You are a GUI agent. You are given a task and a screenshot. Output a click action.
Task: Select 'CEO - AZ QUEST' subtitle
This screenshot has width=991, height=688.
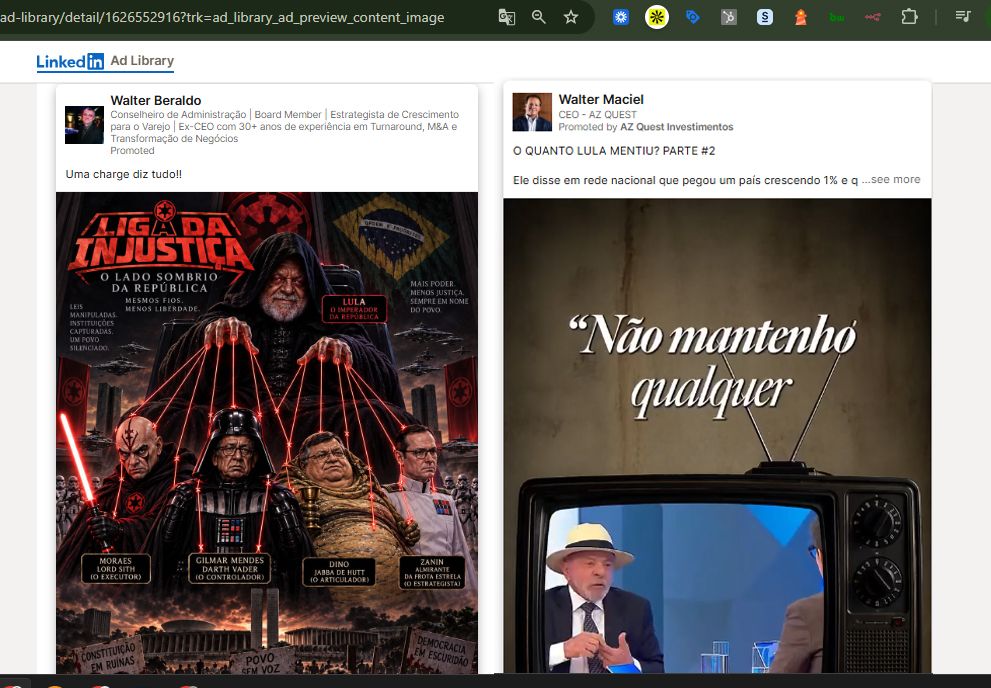point(597,114)
